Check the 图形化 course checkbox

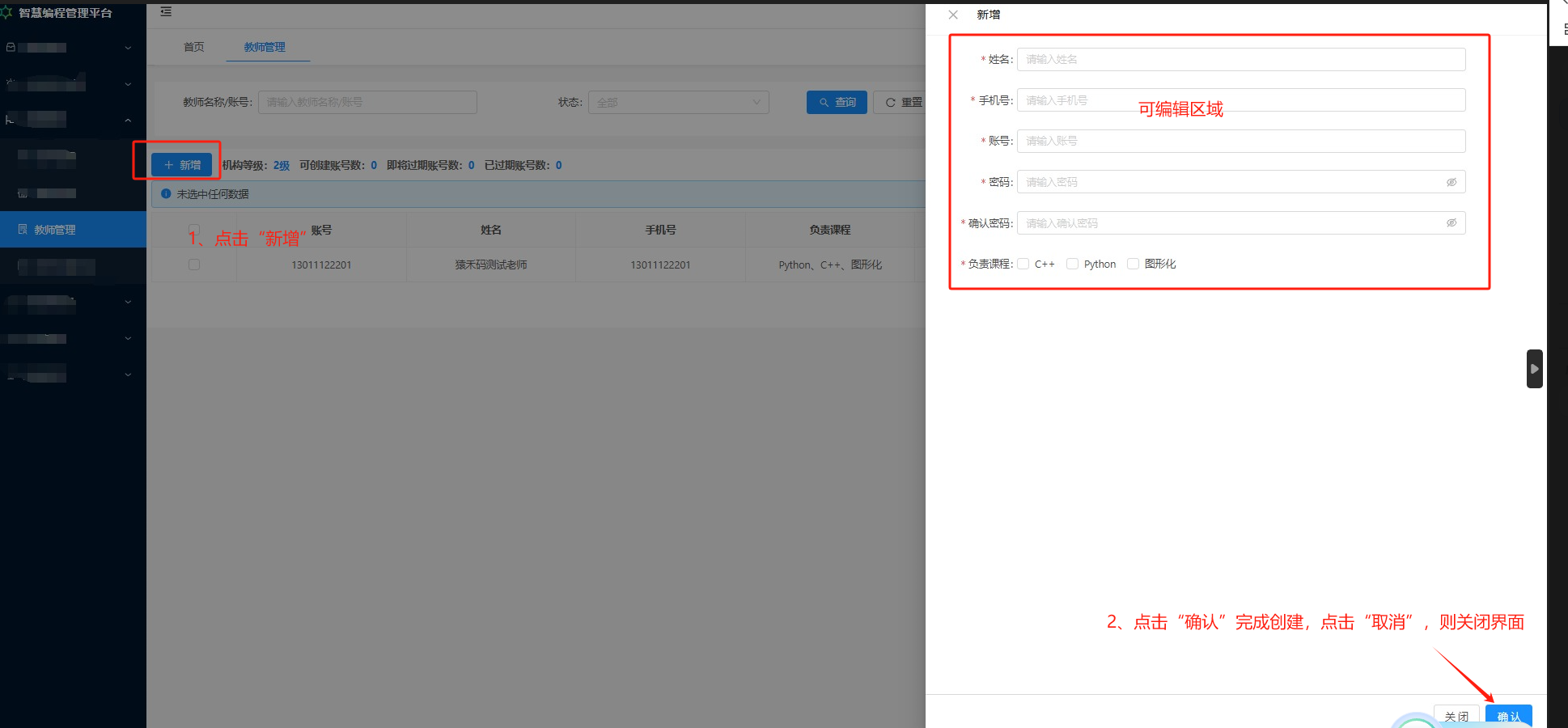pos(1133,264)
